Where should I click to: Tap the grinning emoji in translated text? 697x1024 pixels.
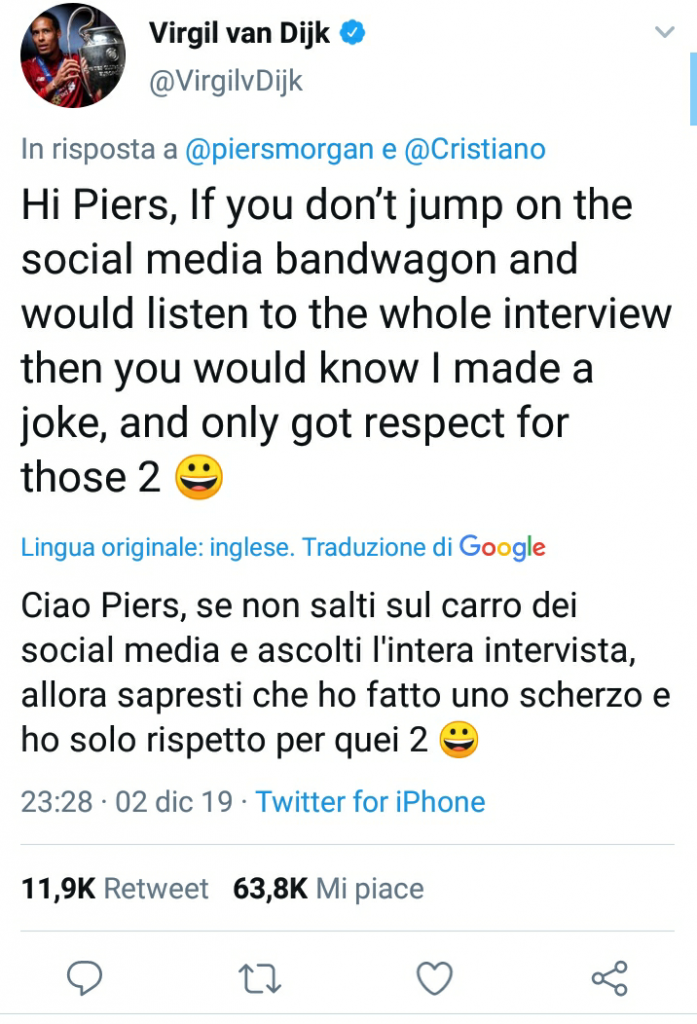pos(459,739)
